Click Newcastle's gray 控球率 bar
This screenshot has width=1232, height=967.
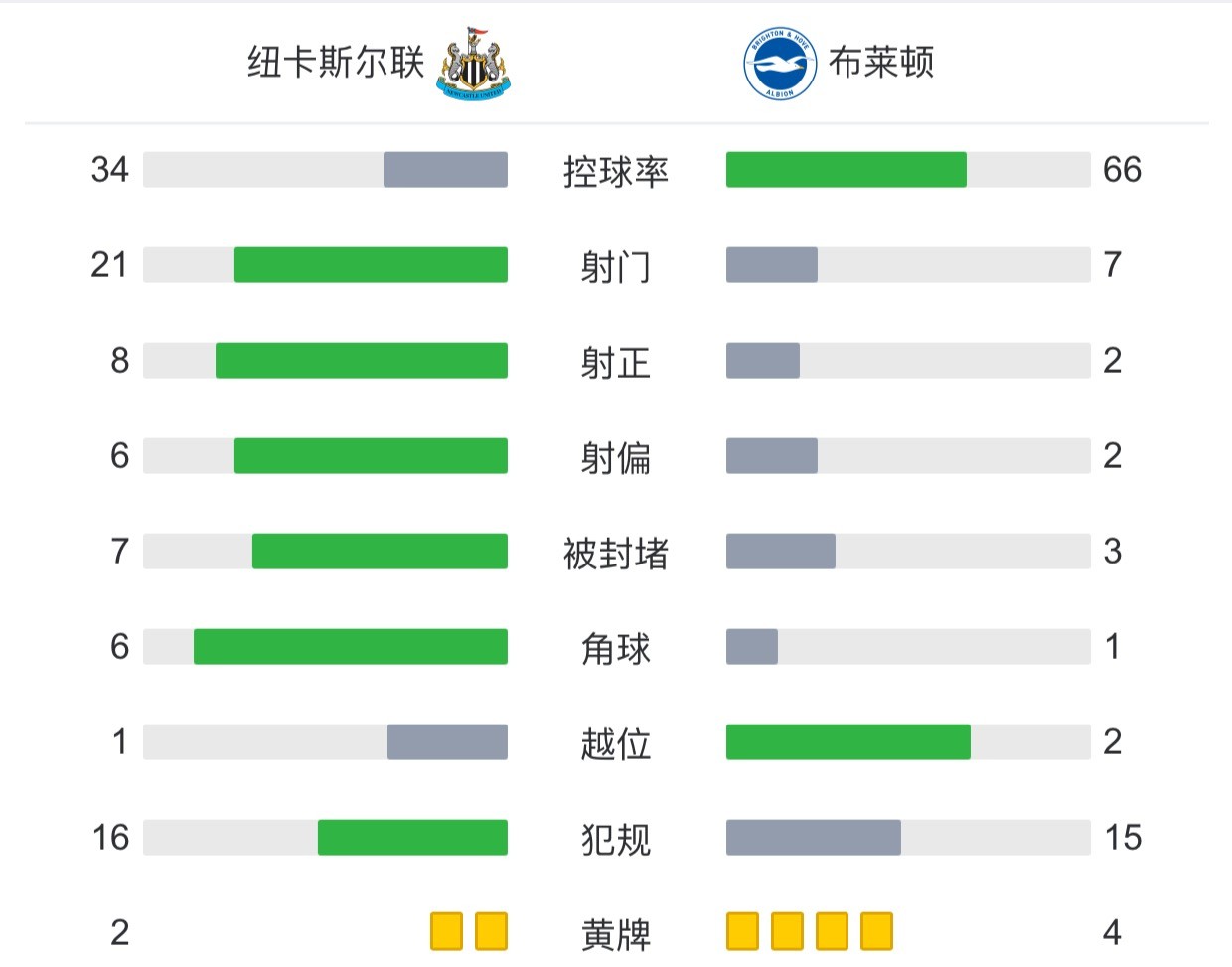445,170
